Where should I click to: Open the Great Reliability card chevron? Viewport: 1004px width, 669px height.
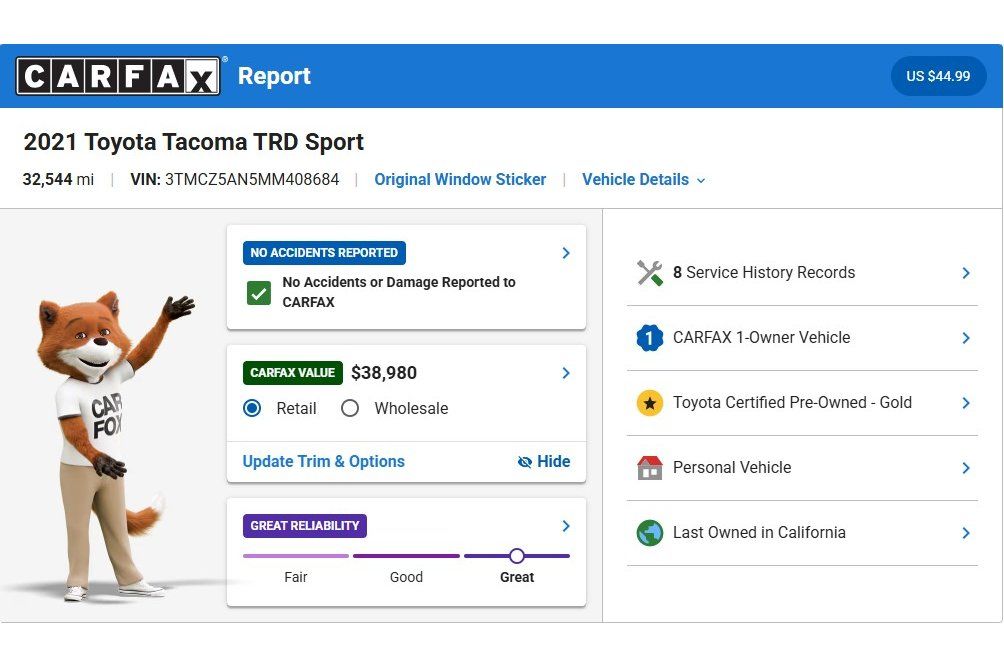tap(566, 526)
